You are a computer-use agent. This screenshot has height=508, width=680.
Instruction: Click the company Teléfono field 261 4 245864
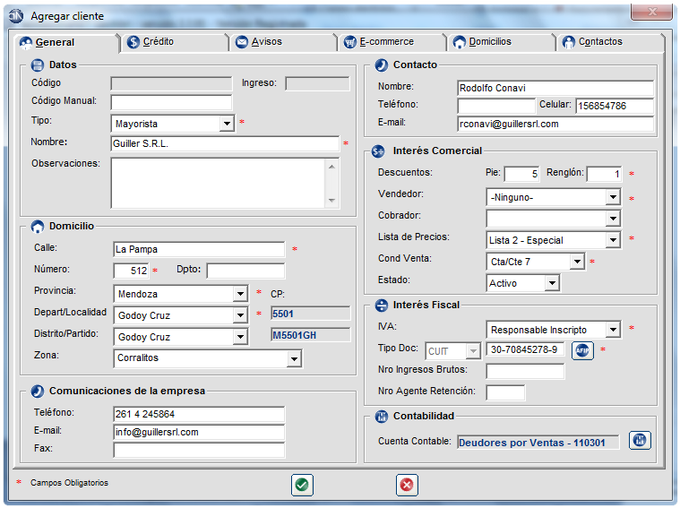(199, 414)
